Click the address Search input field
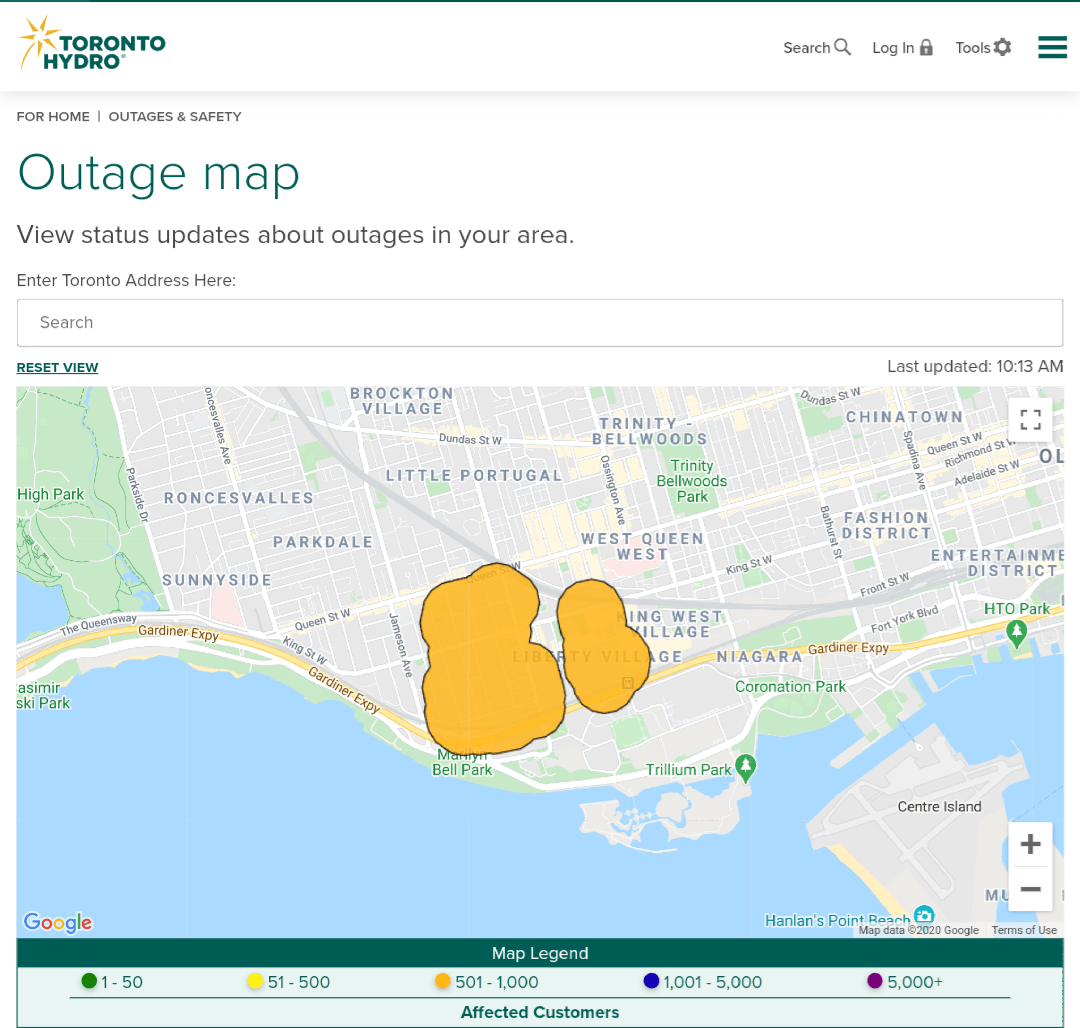Image resolution: width=1080 pixels, height=1028 pixels. [x=540, y=322]
